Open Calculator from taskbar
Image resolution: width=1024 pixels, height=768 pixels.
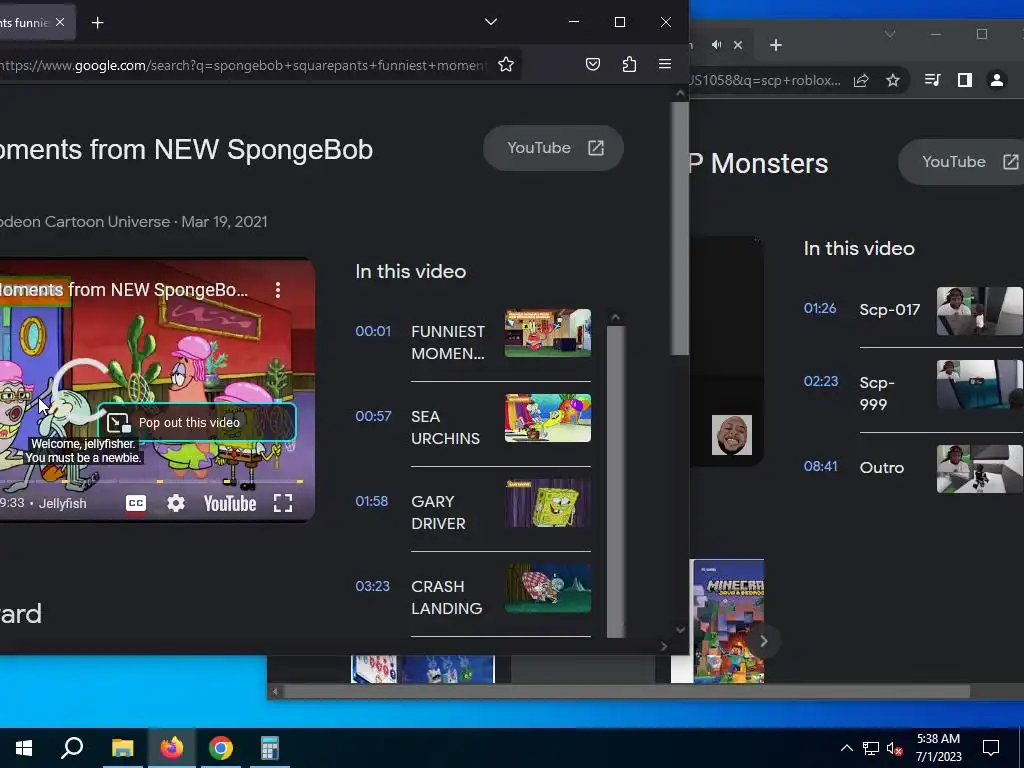[270, 748]
